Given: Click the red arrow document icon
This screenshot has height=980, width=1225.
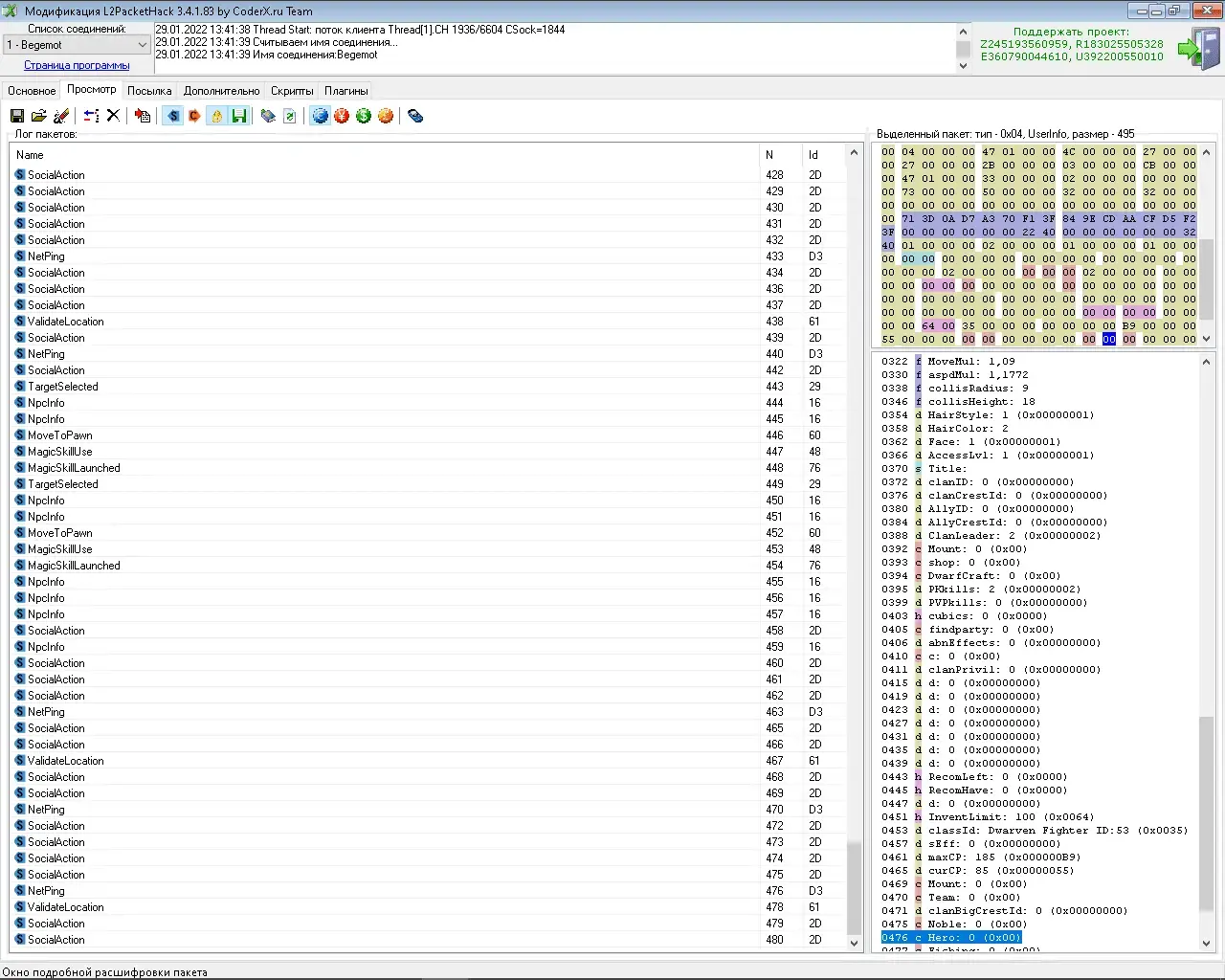Looking at the screenshot, I should pos(143,116).
